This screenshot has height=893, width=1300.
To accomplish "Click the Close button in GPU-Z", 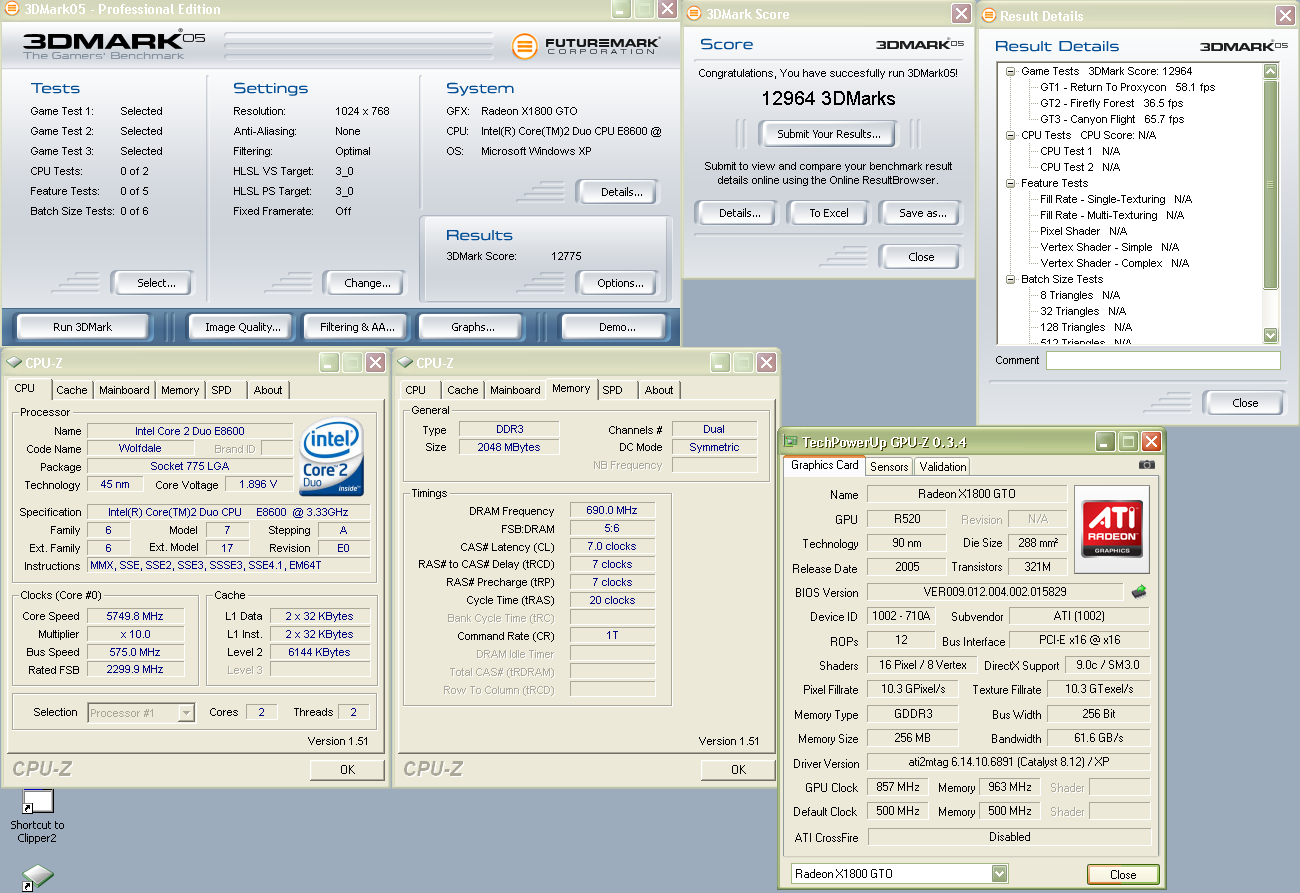I will point(1123,874).
